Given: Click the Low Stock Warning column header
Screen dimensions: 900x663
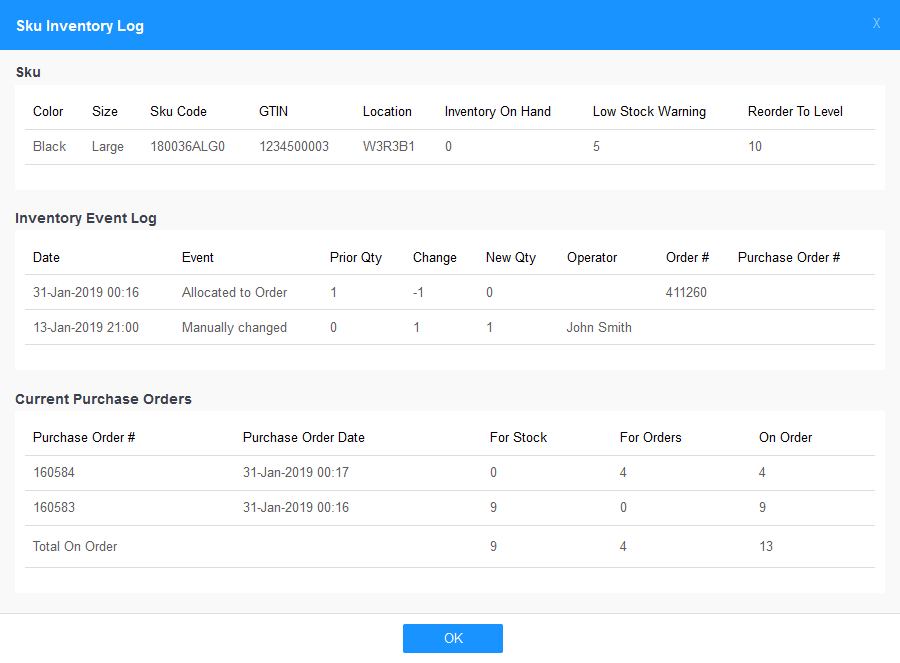Looking at the screenshot, I should (649, 112).
